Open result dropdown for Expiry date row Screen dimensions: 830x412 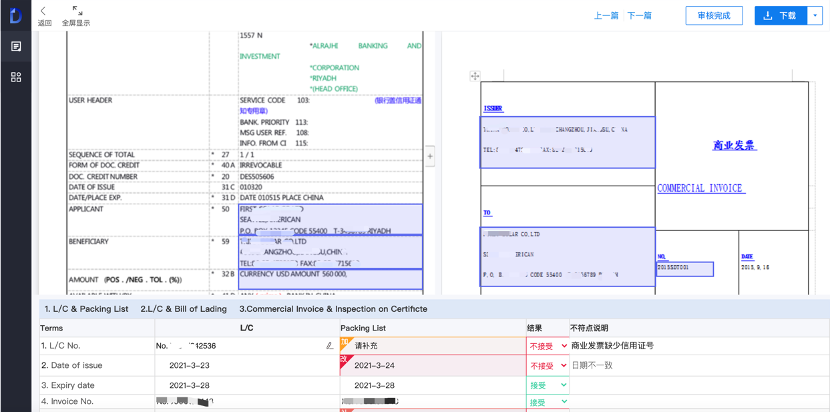(x=548, y=385)
